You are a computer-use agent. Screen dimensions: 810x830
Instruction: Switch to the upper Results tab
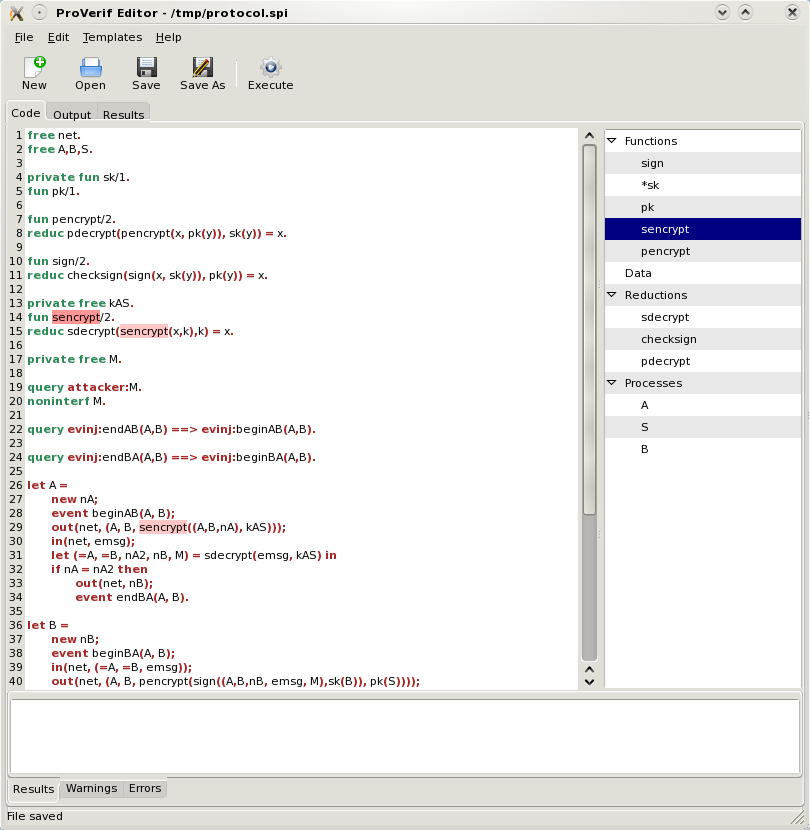(x=123, y=115)
